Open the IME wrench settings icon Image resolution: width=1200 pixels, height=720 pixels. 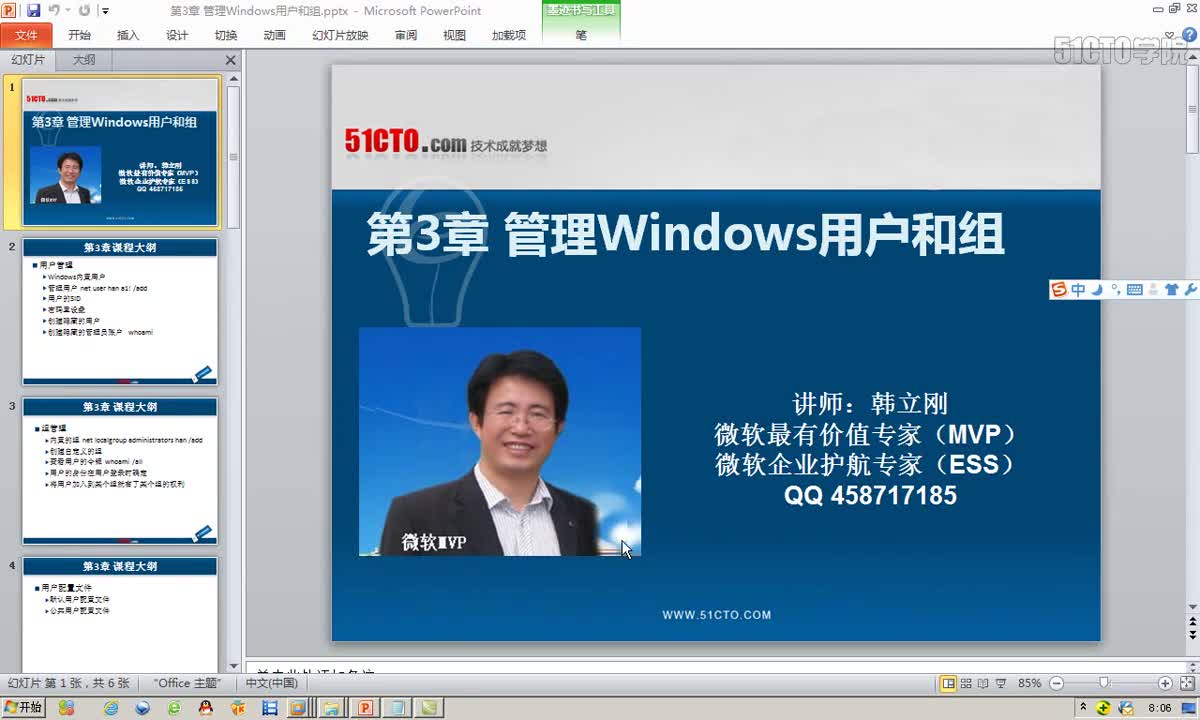[1190, 290]
